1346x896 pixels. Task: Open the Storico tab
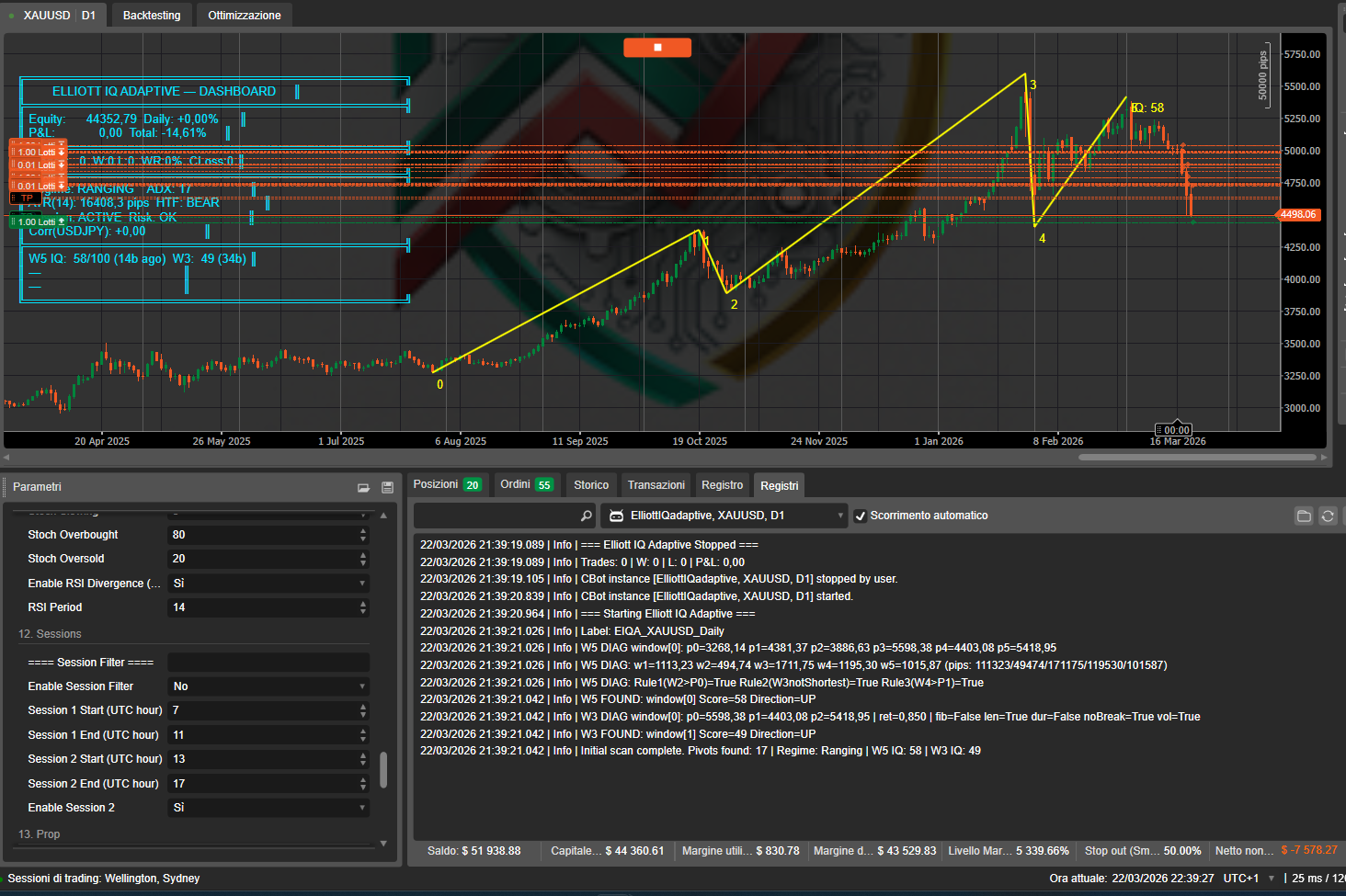(590, 484)
